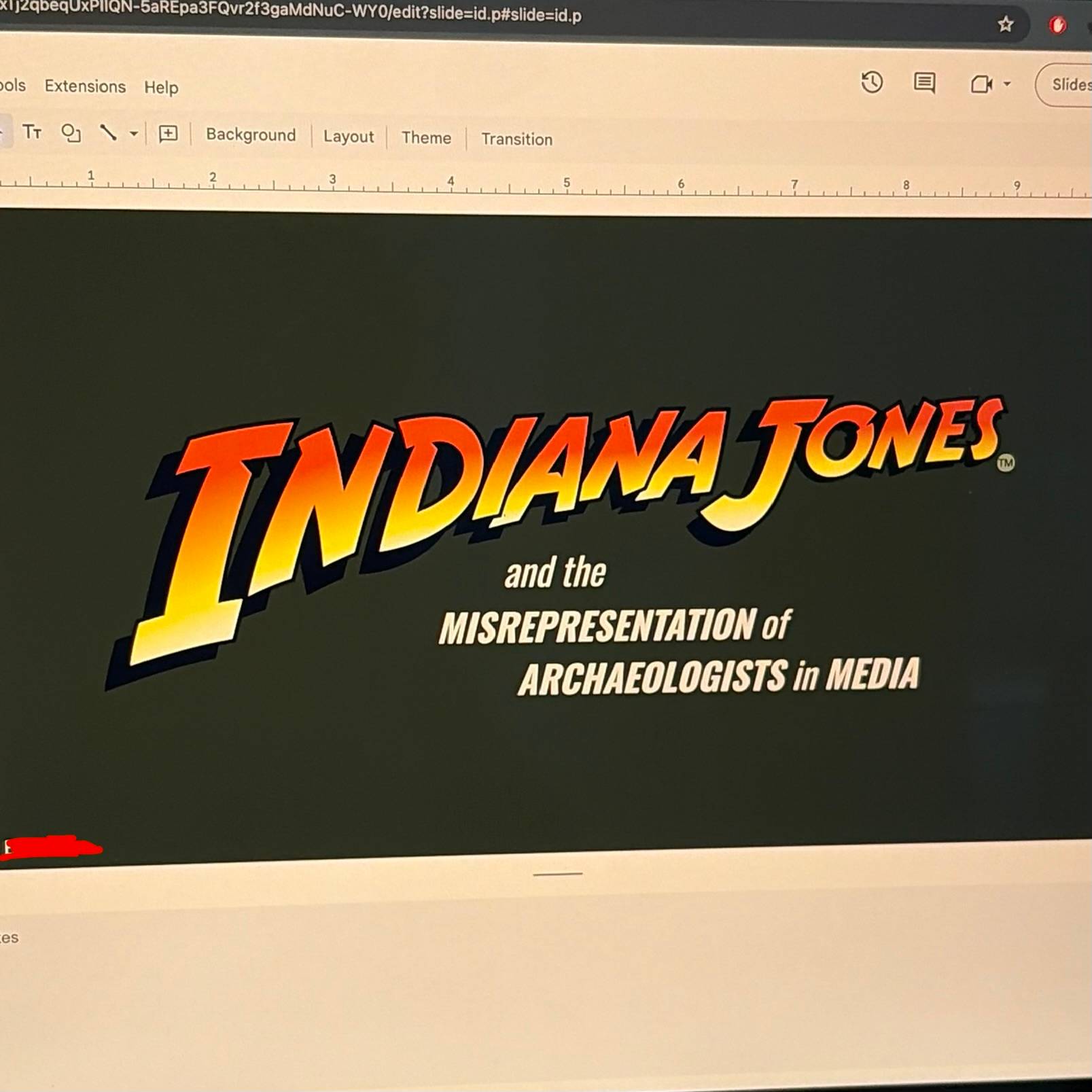The image size is (1092, 1092).
Task: Click the Add comment toolbar icon
Action: pyautogui.click(x=168, y=134)
